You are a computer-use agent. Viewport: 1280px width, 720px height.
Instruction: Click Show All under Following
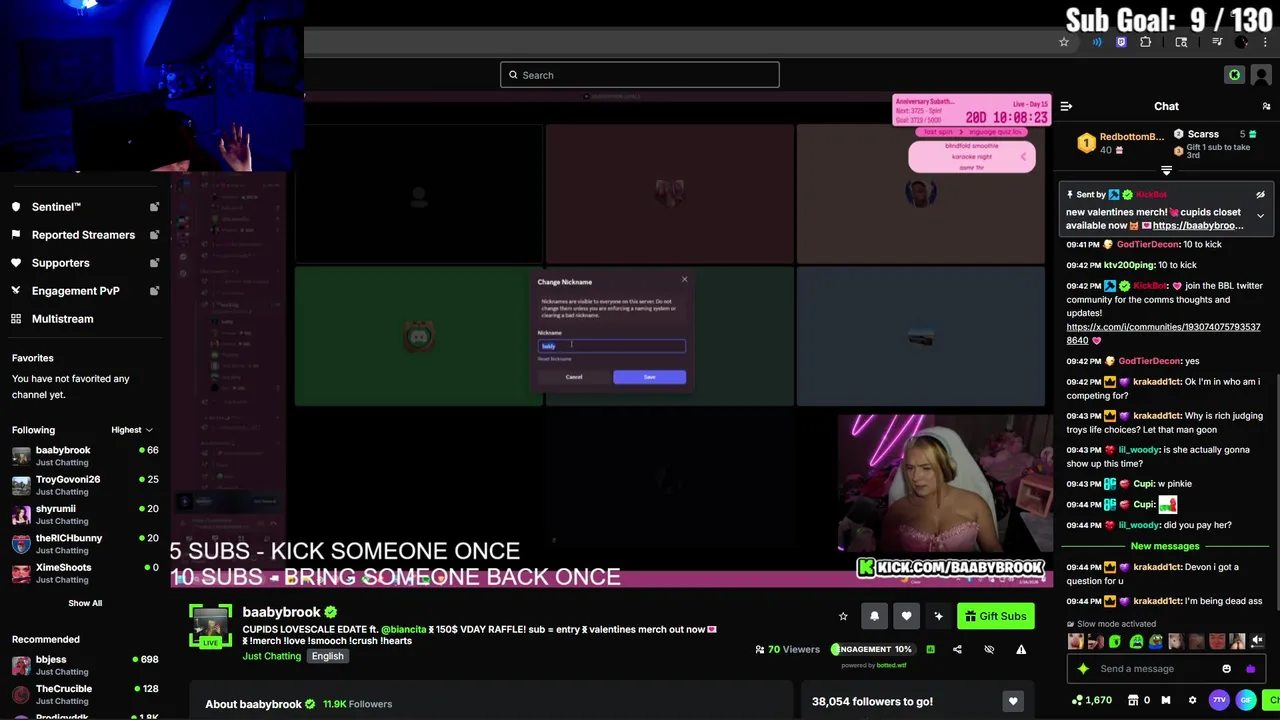click(85, 603)
